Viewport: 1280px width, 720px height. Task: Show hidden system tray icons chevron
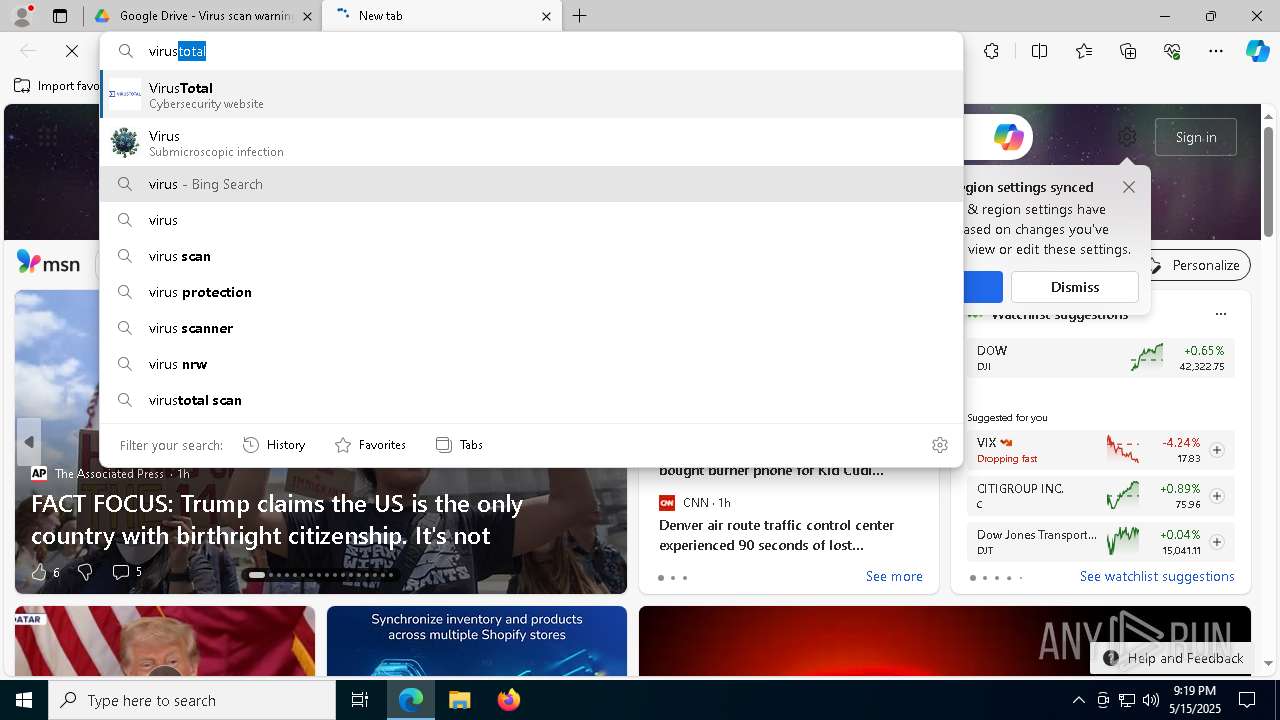point(1078,700)
